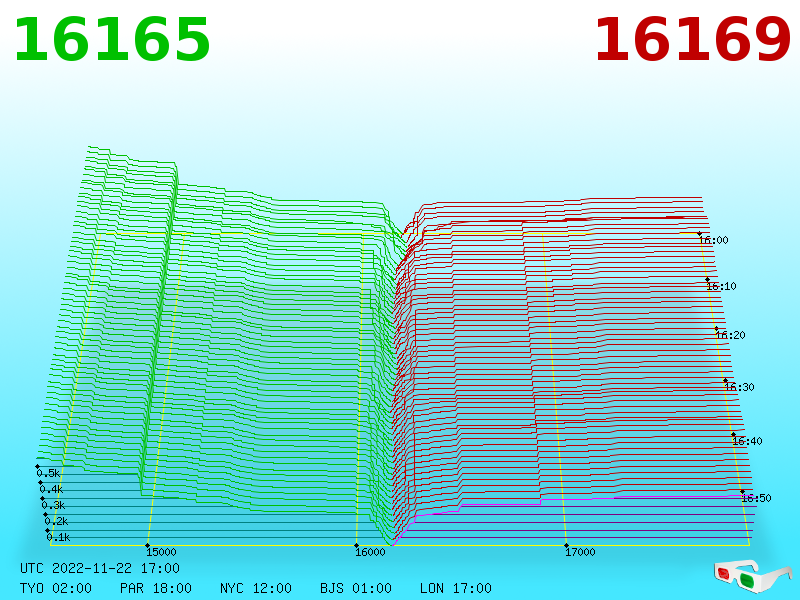Click the 16:30 time axis marker
This screenshot has width=800, height=600.
[739, 387]
